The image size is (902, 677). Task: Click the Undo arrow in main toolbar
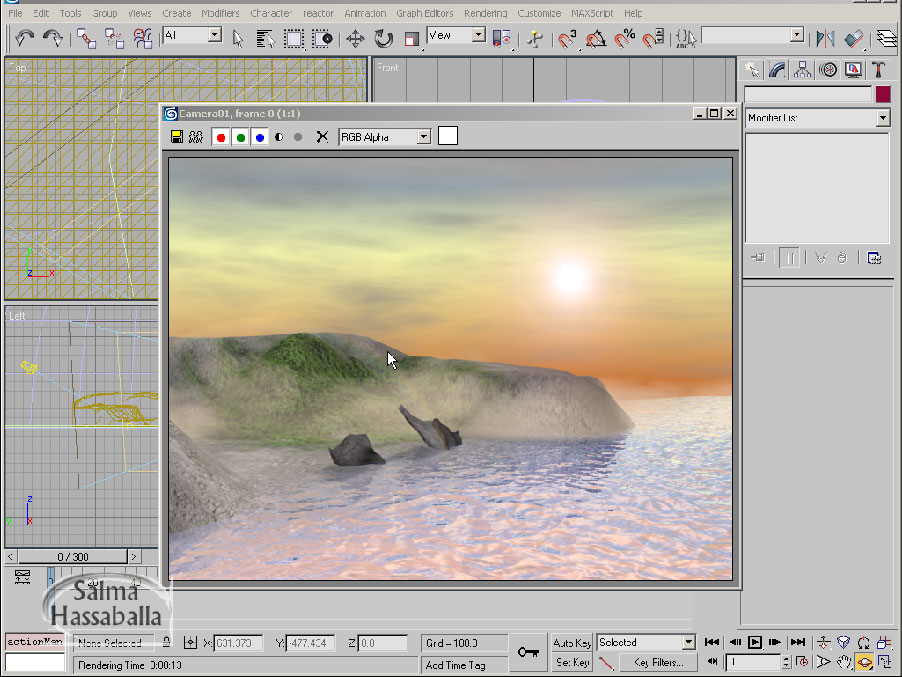point(24,38)
